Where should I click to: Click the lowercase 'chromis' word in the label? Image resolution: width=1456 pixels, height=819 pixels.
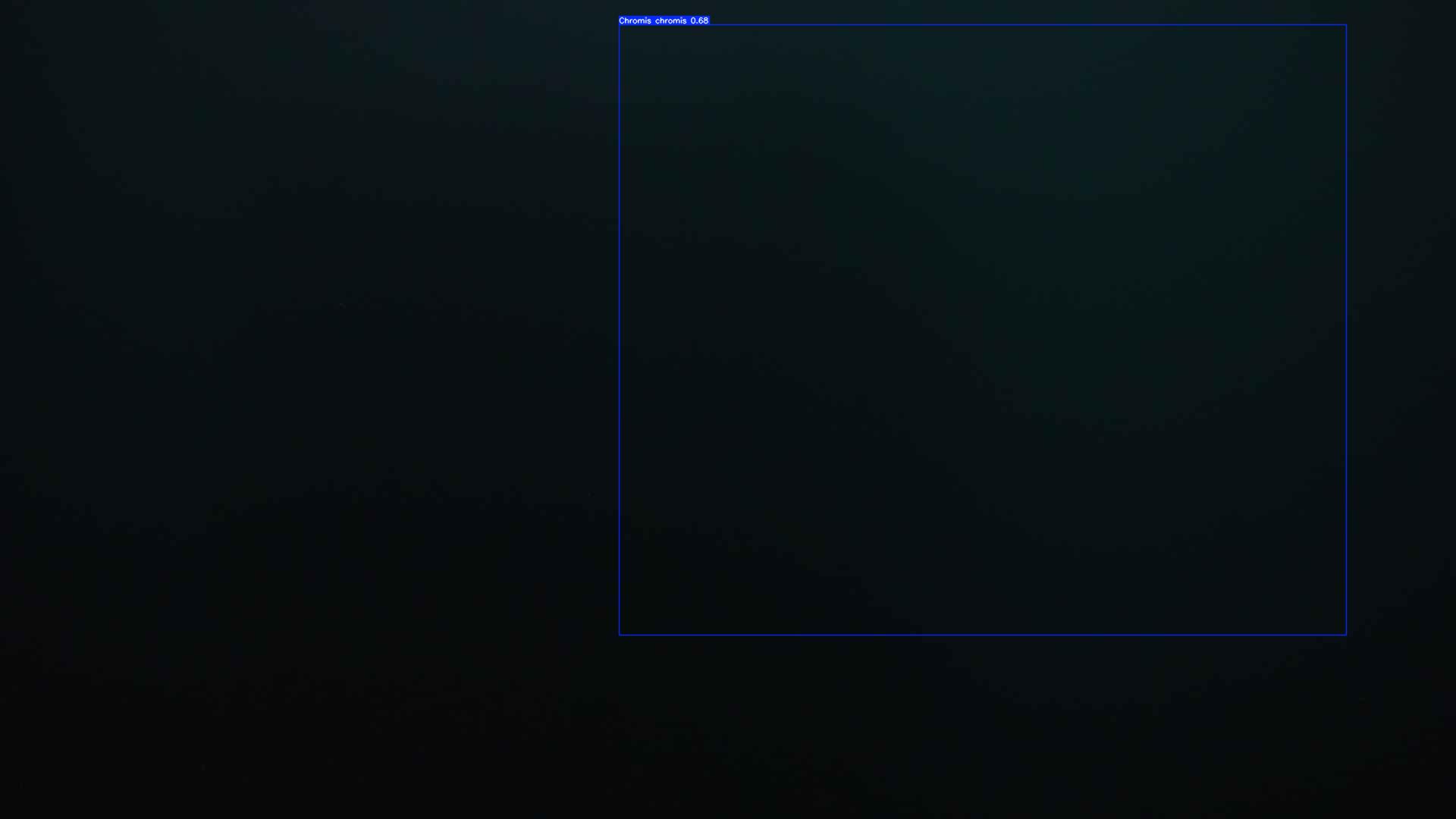pos(670,20)
